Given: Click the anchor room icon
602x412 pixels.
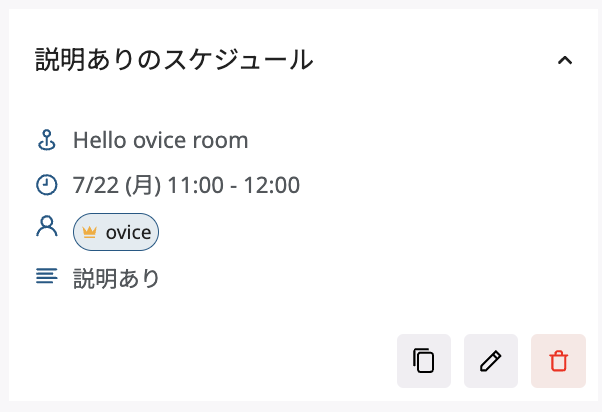Looking at the screenshot, I should coord(46,140).
